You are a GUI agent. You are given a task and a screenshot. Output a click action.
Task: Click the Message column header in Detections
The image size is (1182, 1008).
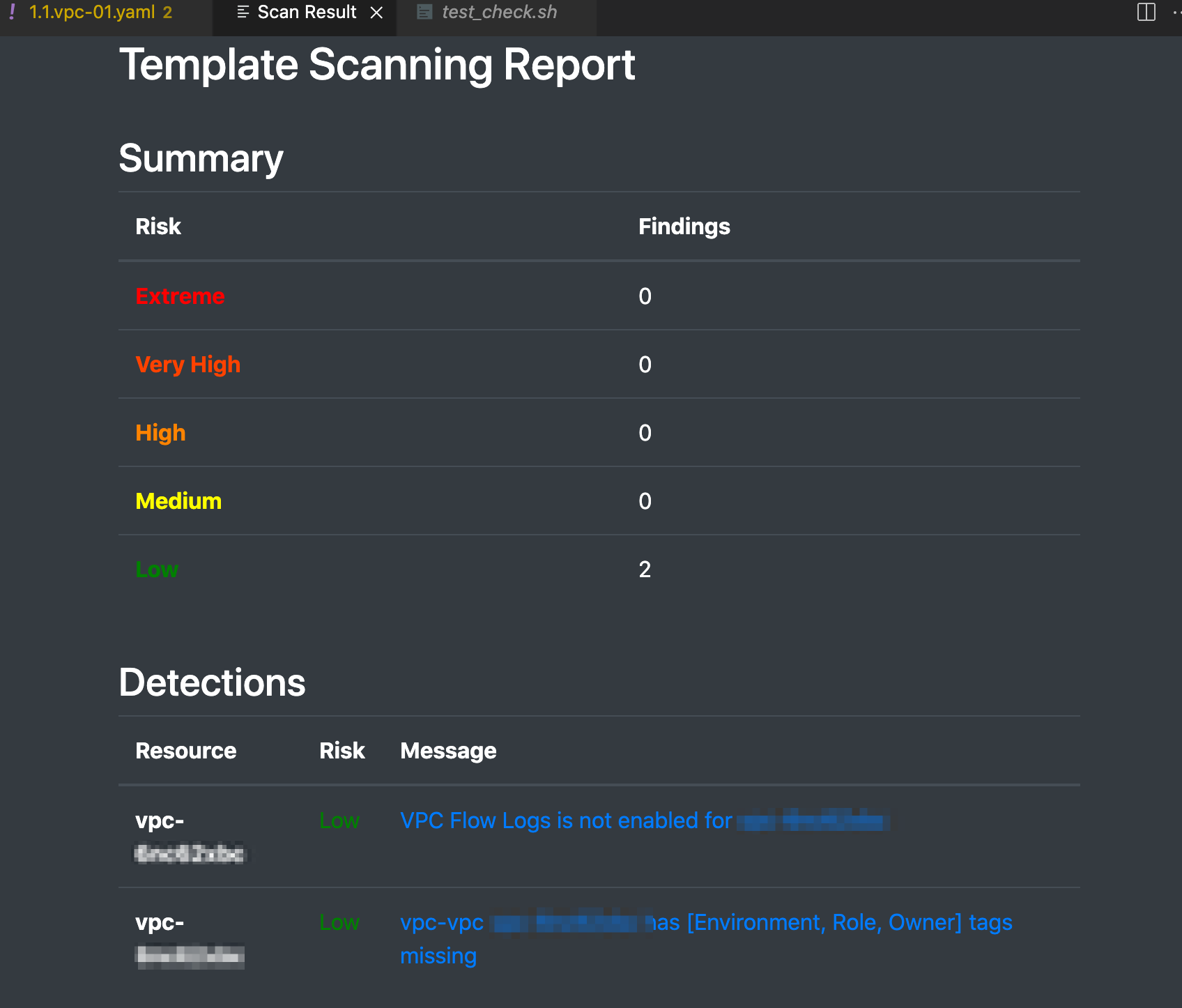point(448,751)
